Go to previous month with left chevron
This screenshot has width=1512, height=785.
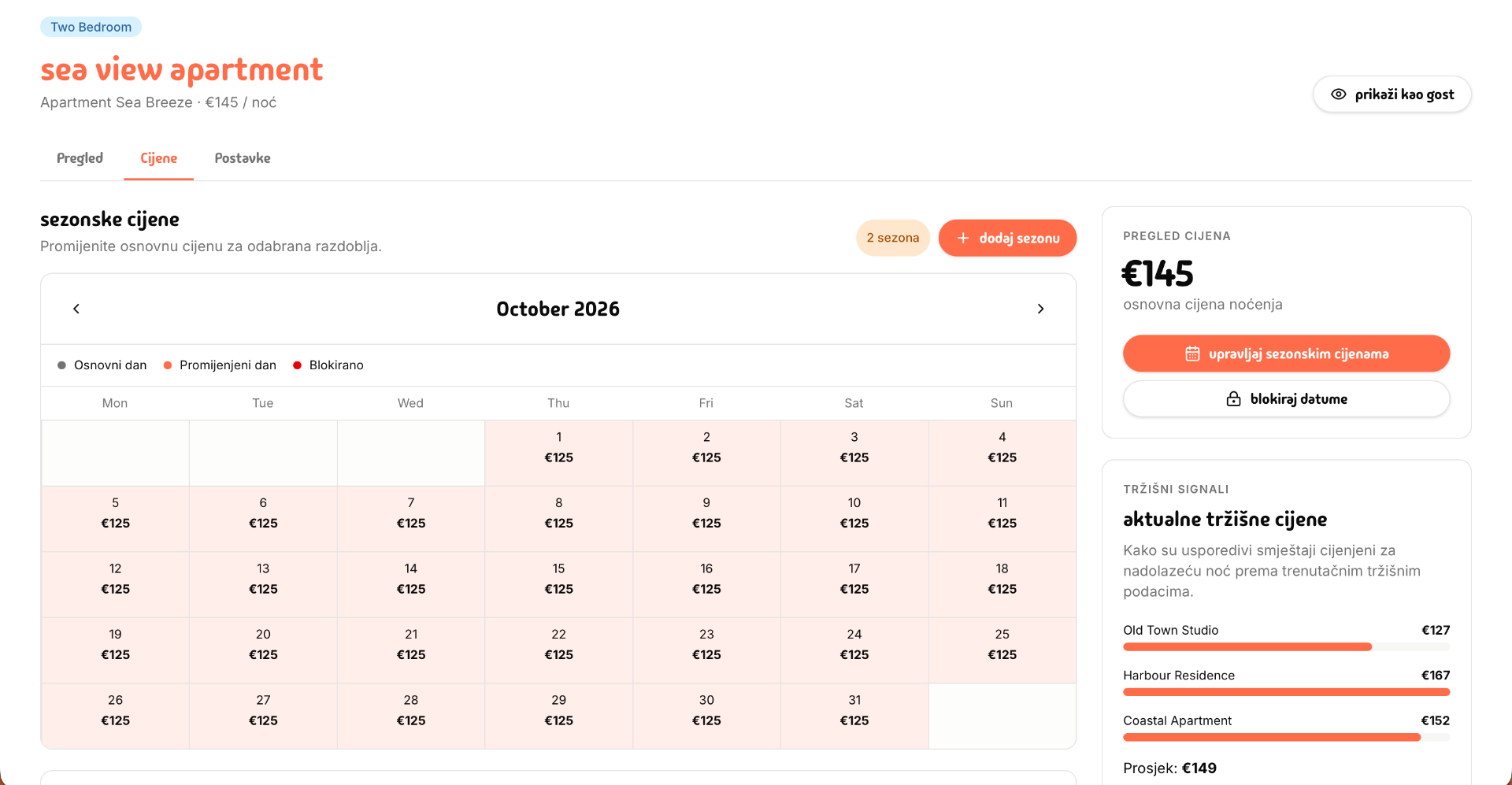(x=76, y=309)
